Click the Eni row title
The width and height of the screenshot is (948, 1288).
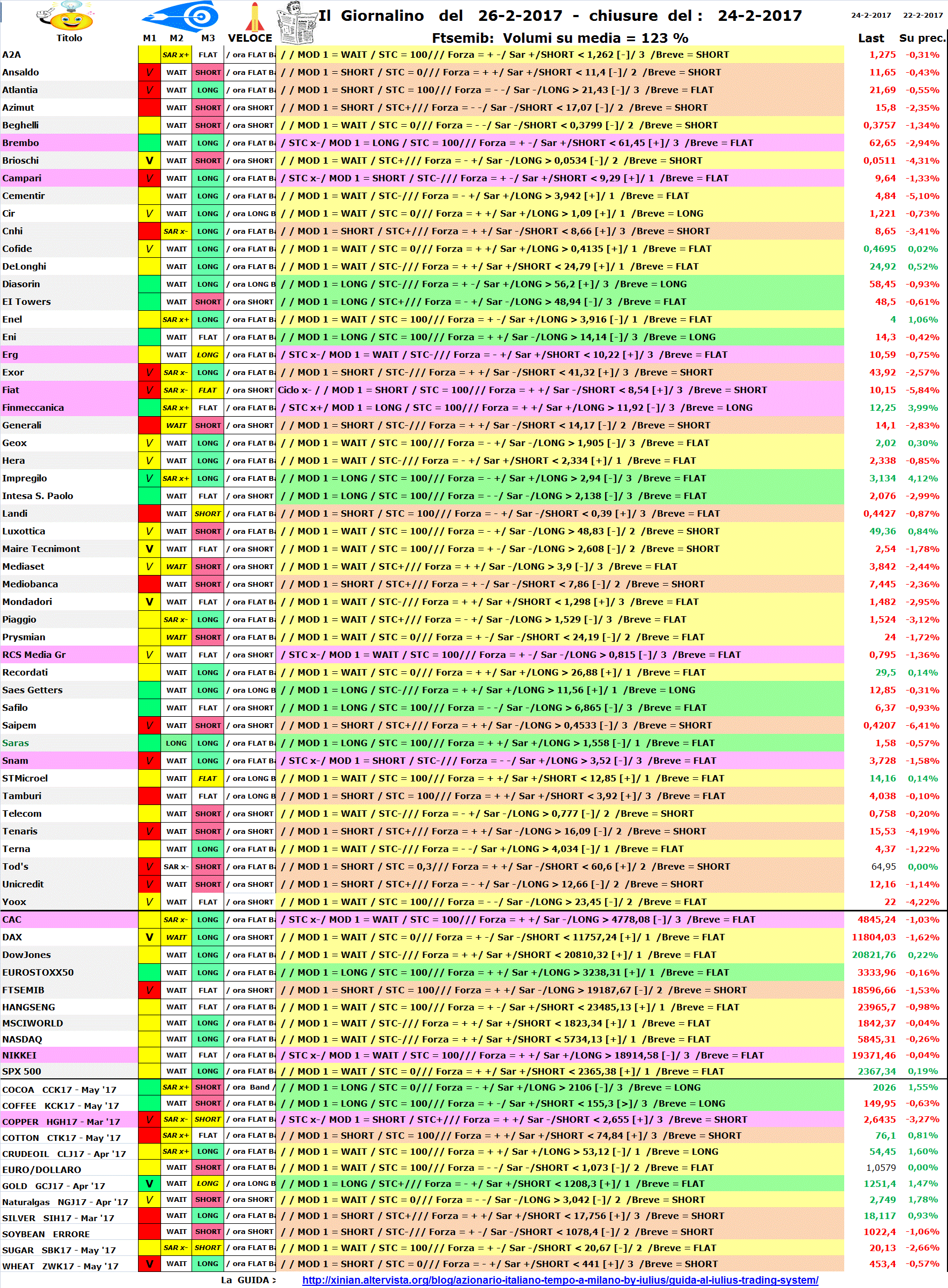pyautogui.click(x=9, y=337)
